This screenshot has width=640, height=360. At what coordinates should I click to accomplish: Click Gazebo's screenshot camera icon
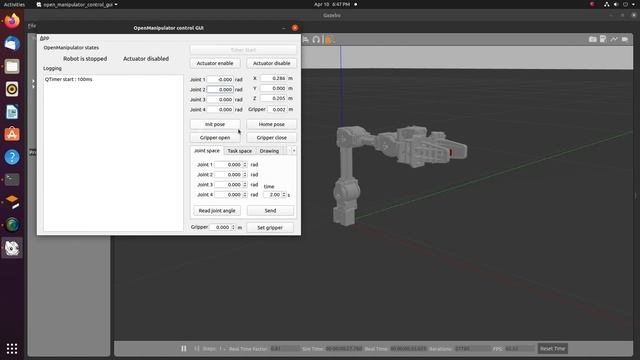pyautogui.click(x=593, y=39)
